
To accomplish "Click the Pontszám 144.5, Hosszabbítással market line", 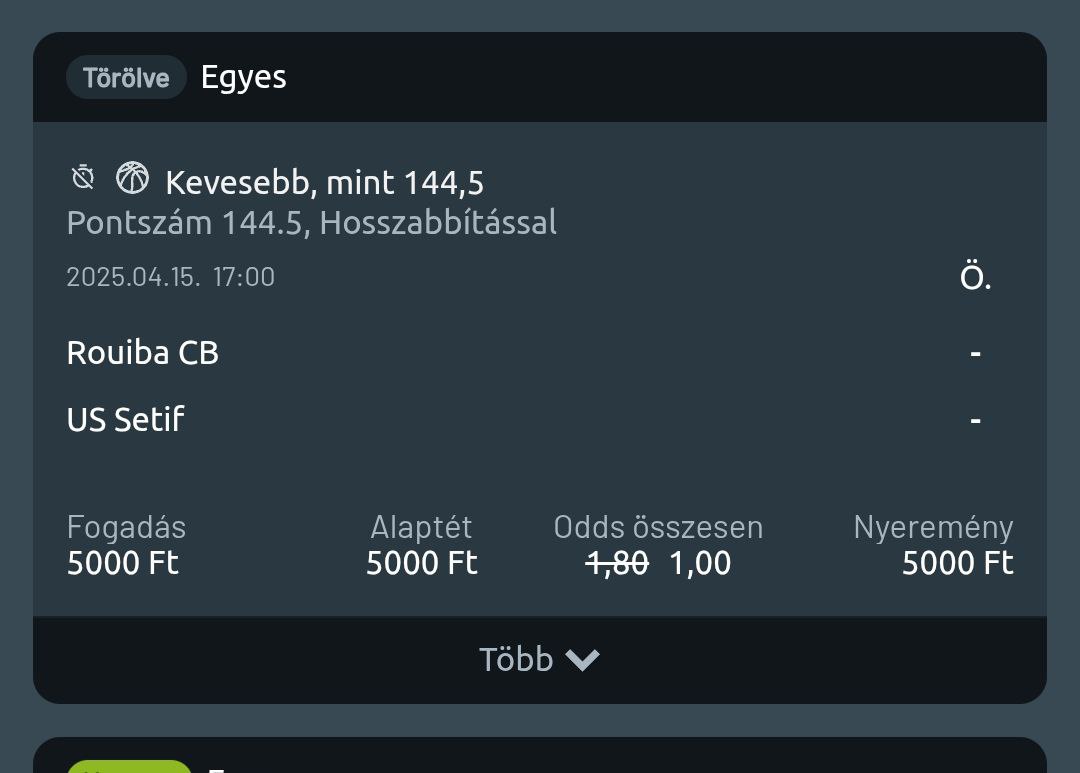I will (311, 223).
